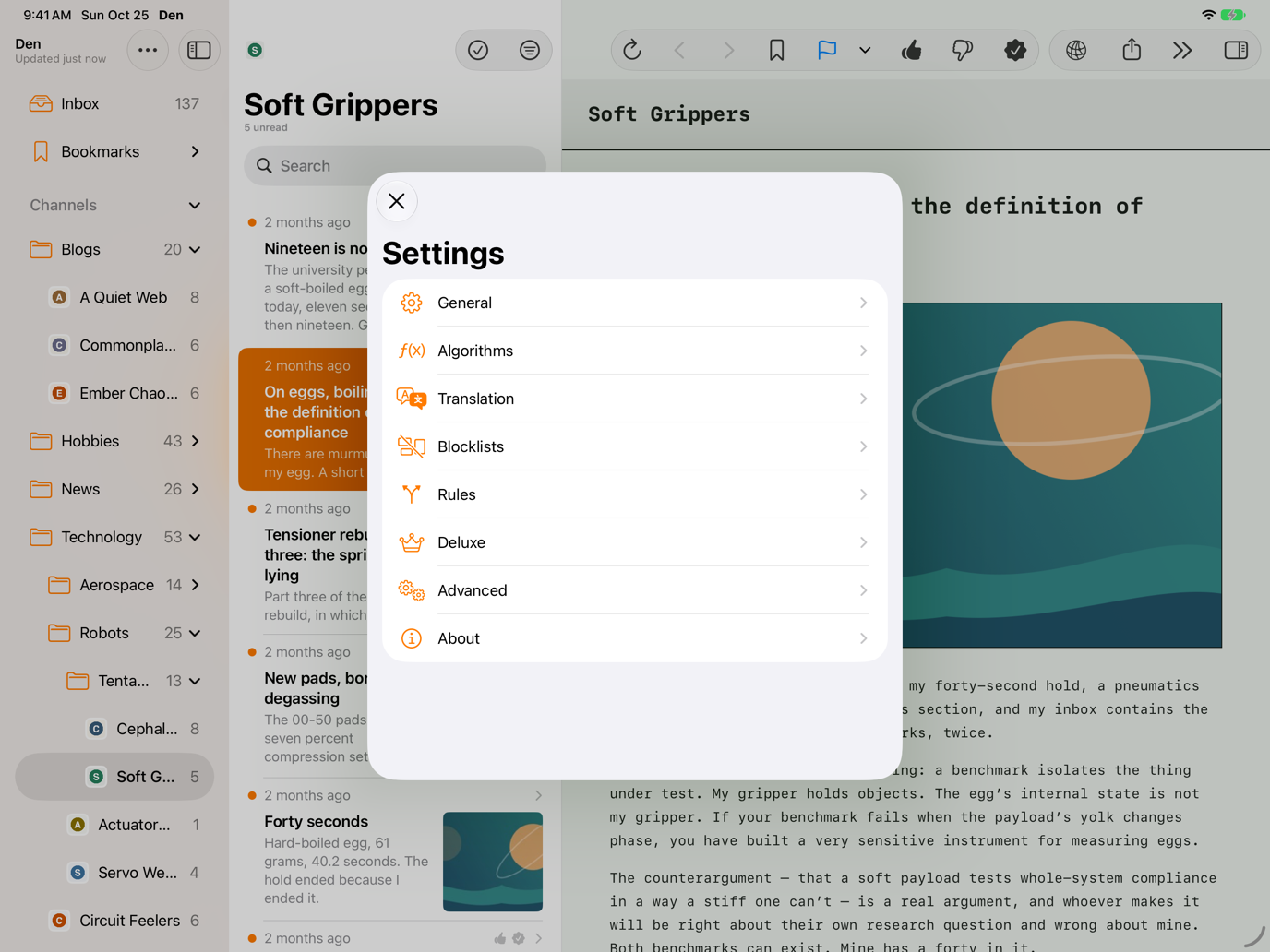
Task: Open the article list filter icon
Action: [x=530, y=50]
